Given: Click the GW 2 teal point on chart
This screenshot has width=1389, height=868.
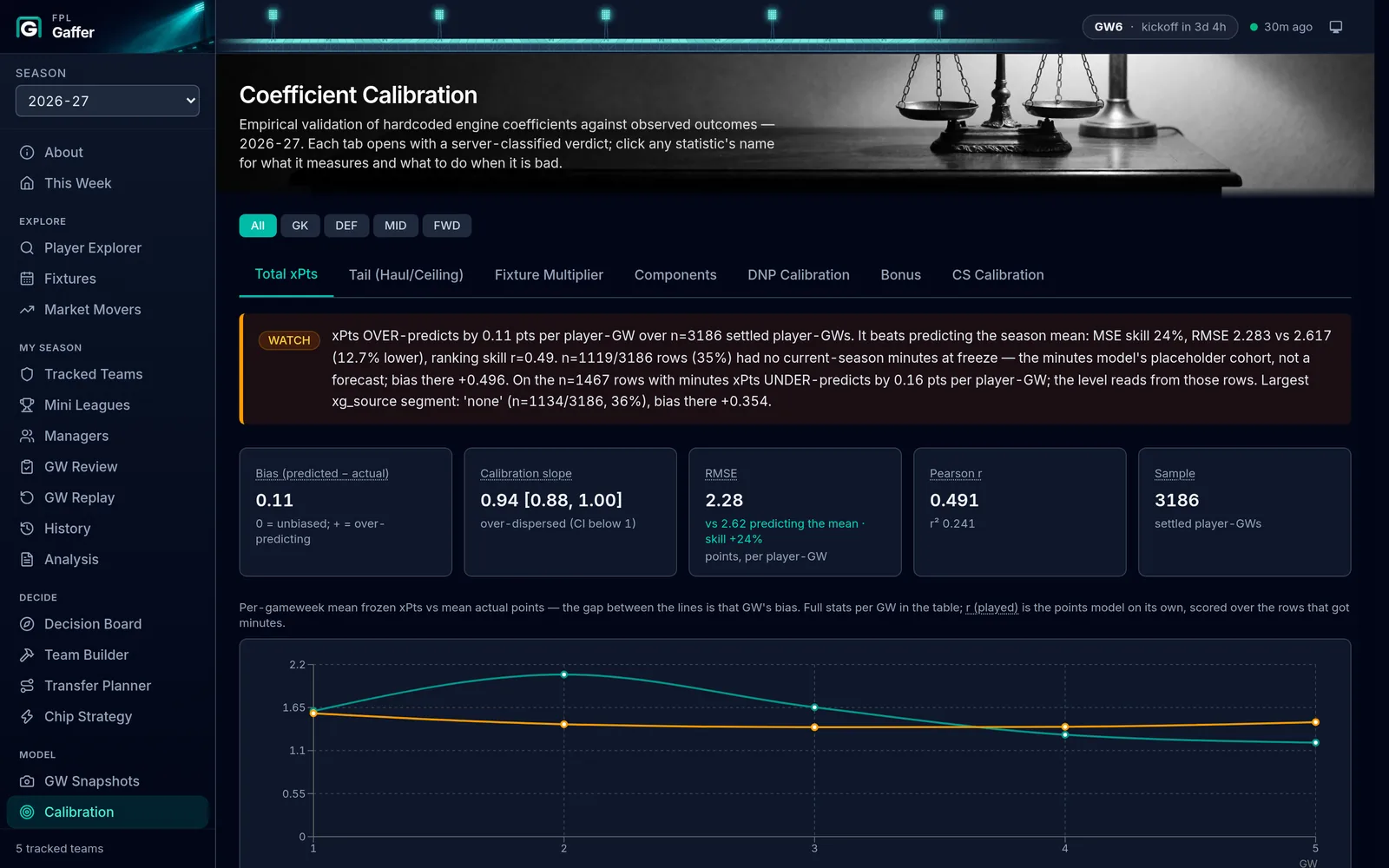Looking at the screenshot, I should coord(564,674).
